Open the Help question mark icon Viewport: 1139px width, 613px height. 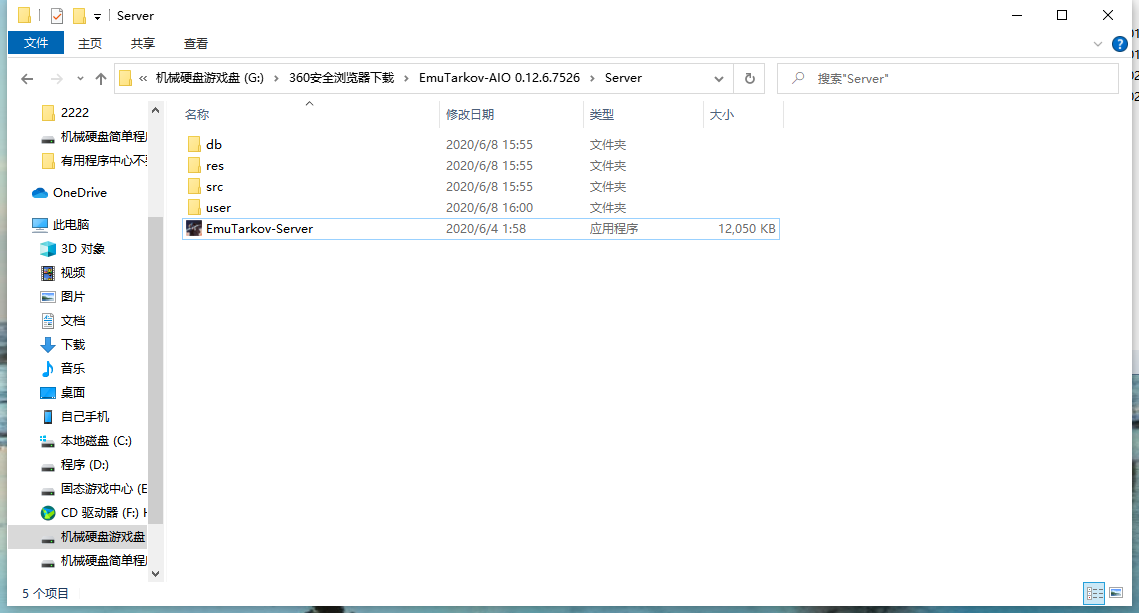coord(1119,44)
